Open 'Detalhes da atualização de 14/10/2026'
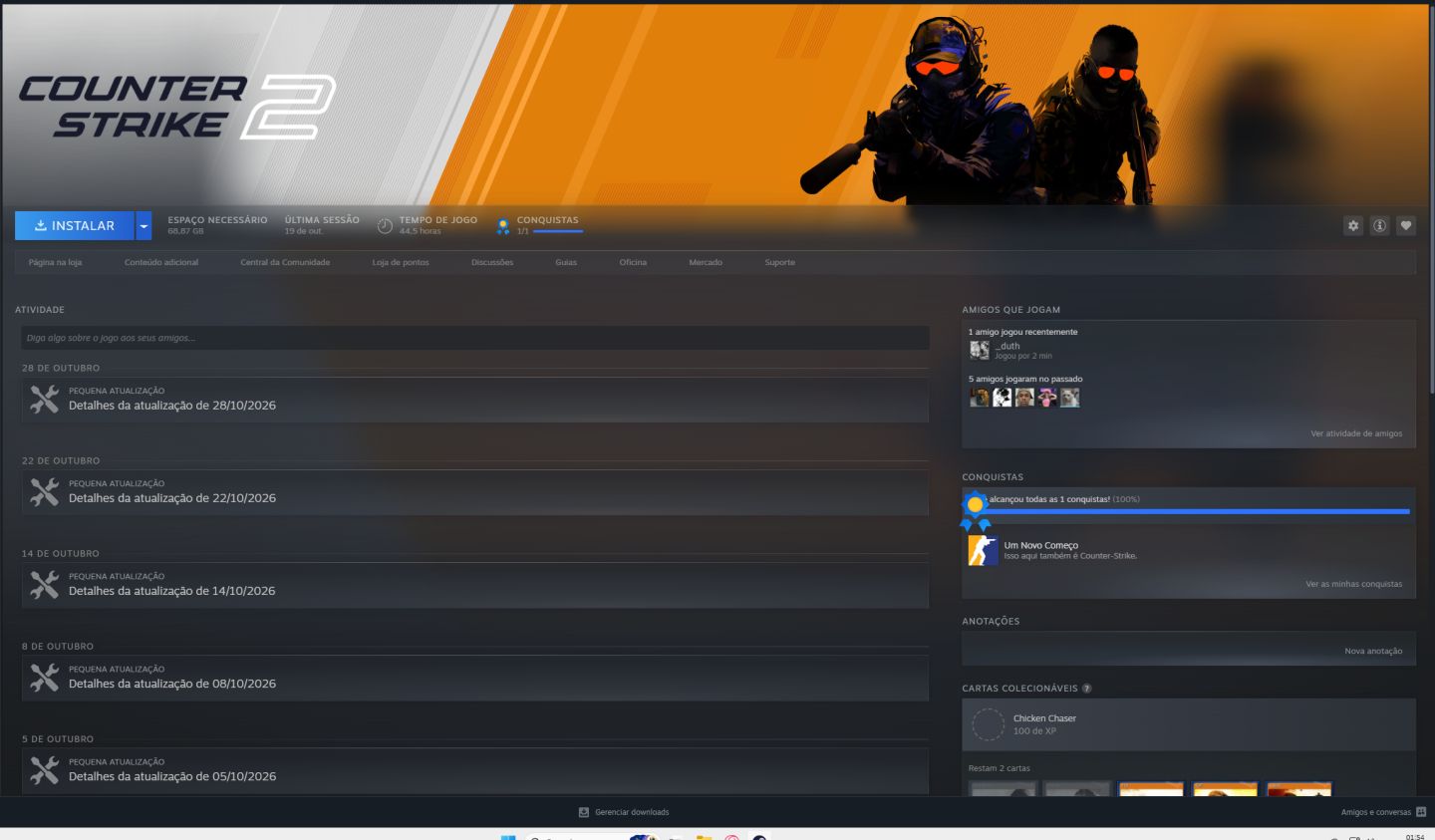 (x=172, y=591)
